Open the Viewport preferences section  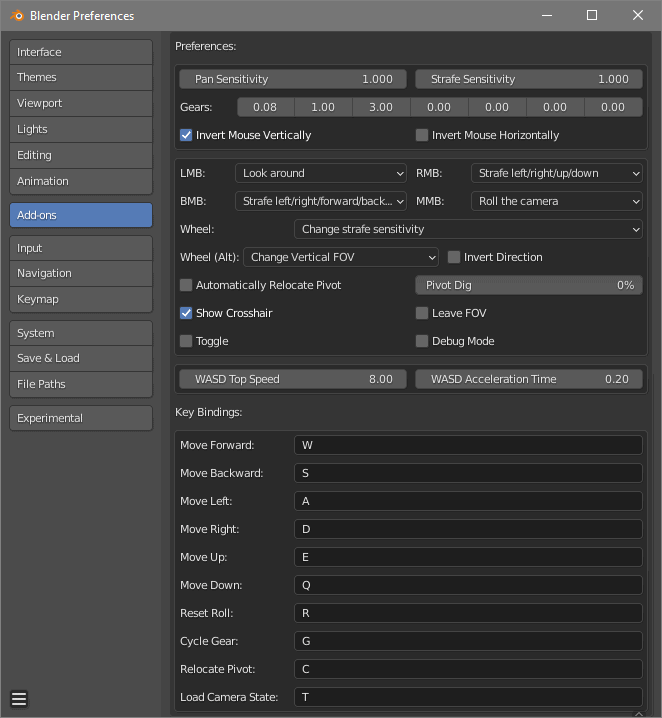pos(81,103)
